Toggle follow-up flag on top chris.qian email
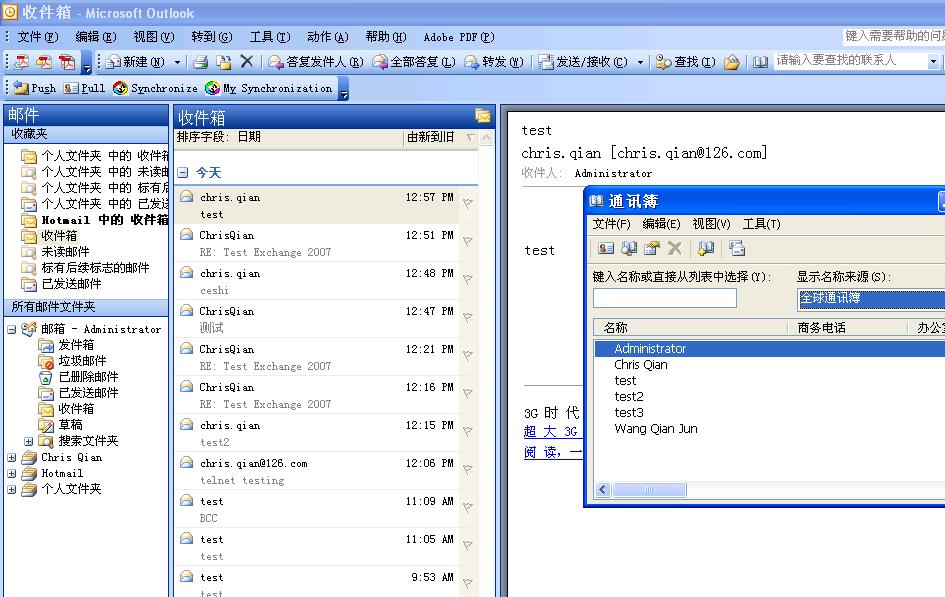This screenshot has width=945, height=597. pyautogui.click(x=467, y=204)
